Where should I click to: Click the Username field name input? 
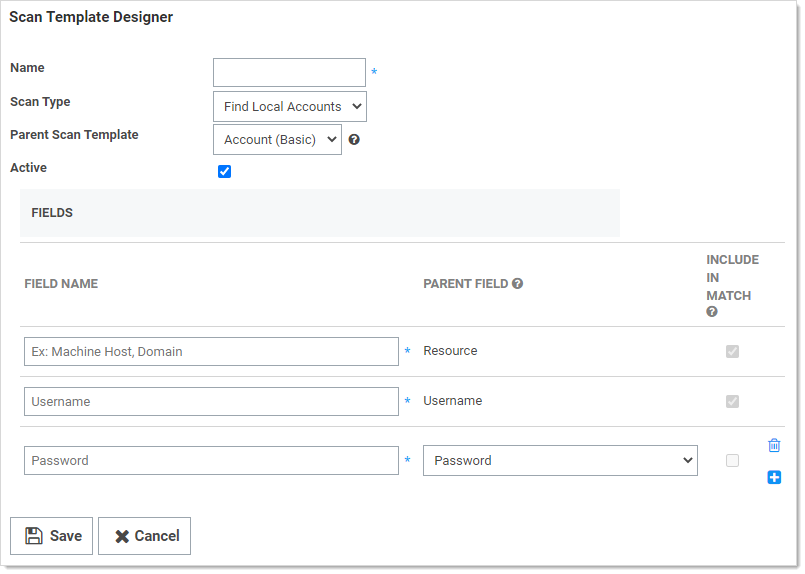211,402
